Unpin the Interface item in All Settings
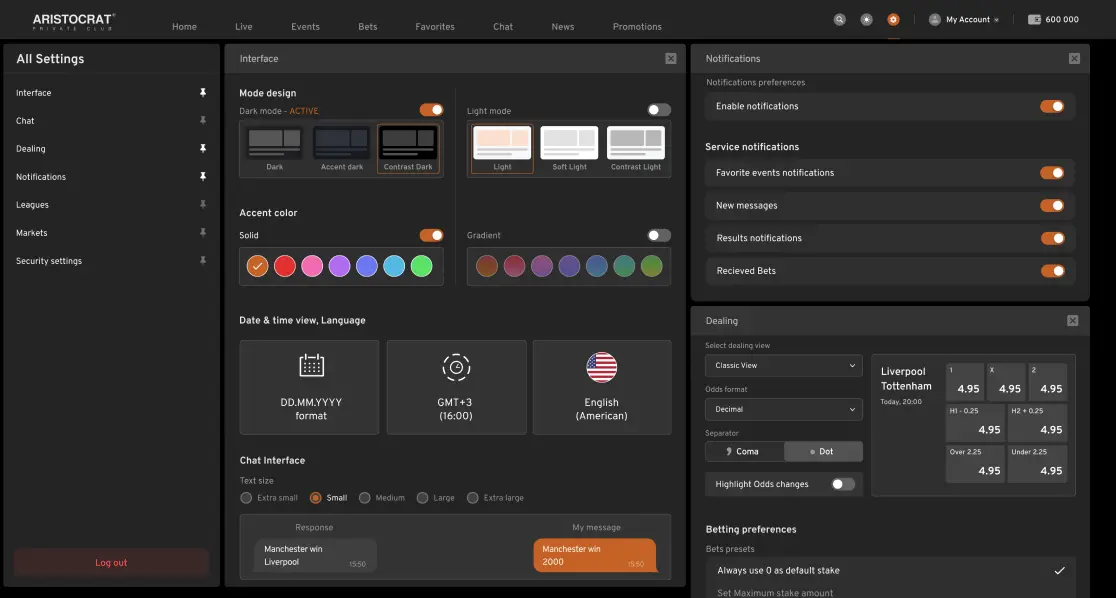The image size is (1116, 598). (x=203, y=93)
